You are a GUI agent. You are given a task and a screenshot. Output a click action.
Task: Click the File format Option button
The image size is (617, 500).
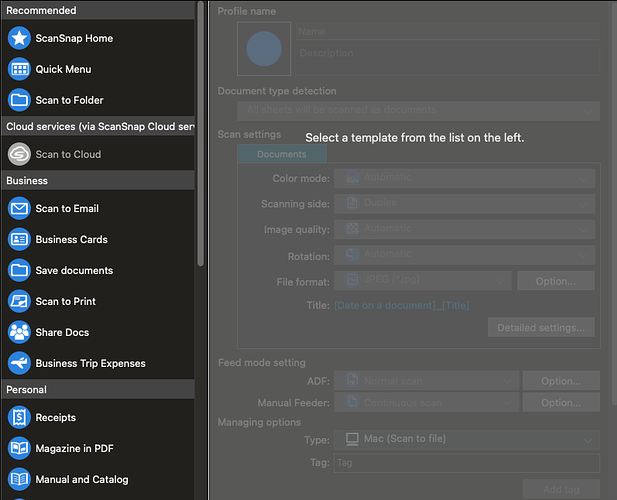[x=556, y=281]
